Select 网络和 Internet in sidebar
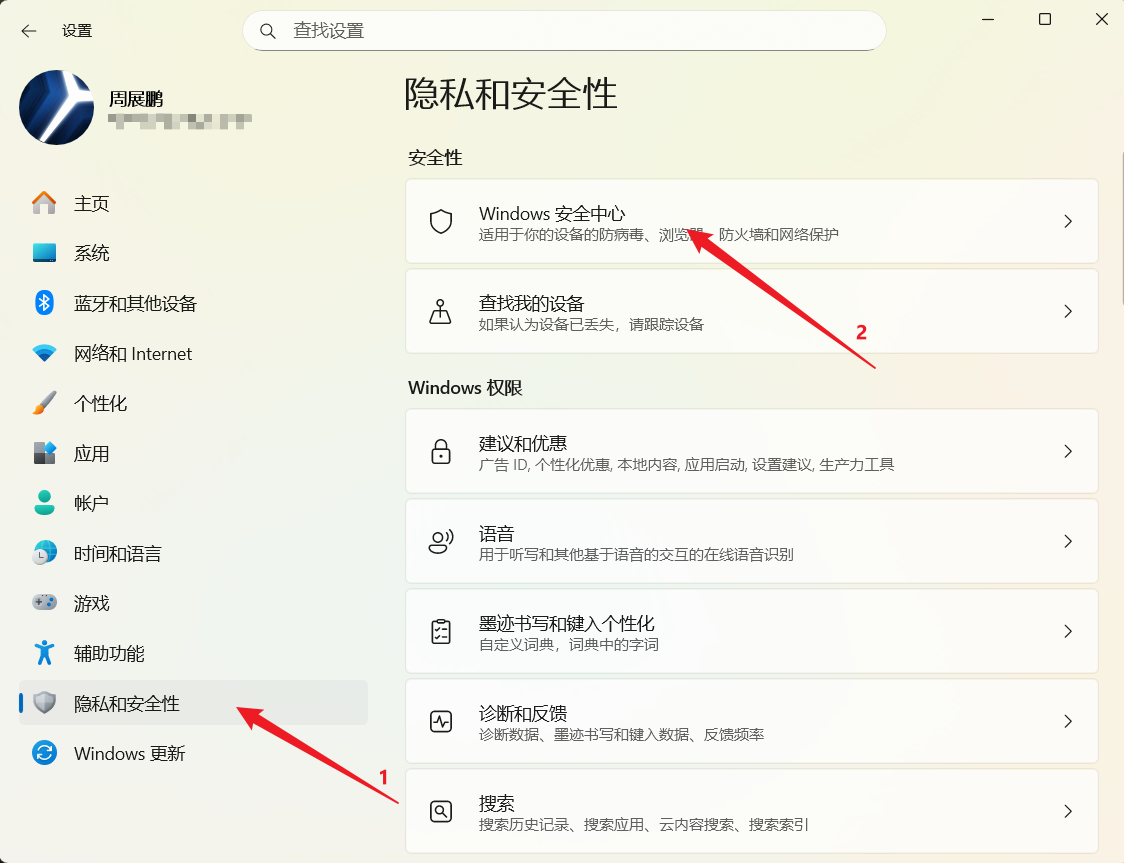 [x=193, y=353]
